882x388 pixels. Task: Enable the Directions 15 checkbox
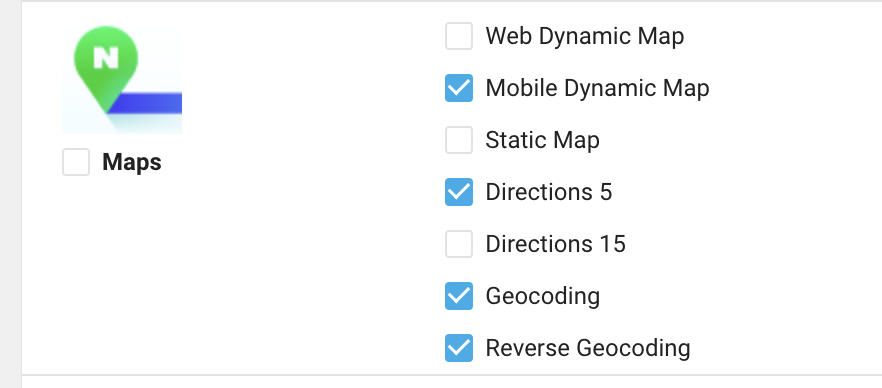[459, 244]
